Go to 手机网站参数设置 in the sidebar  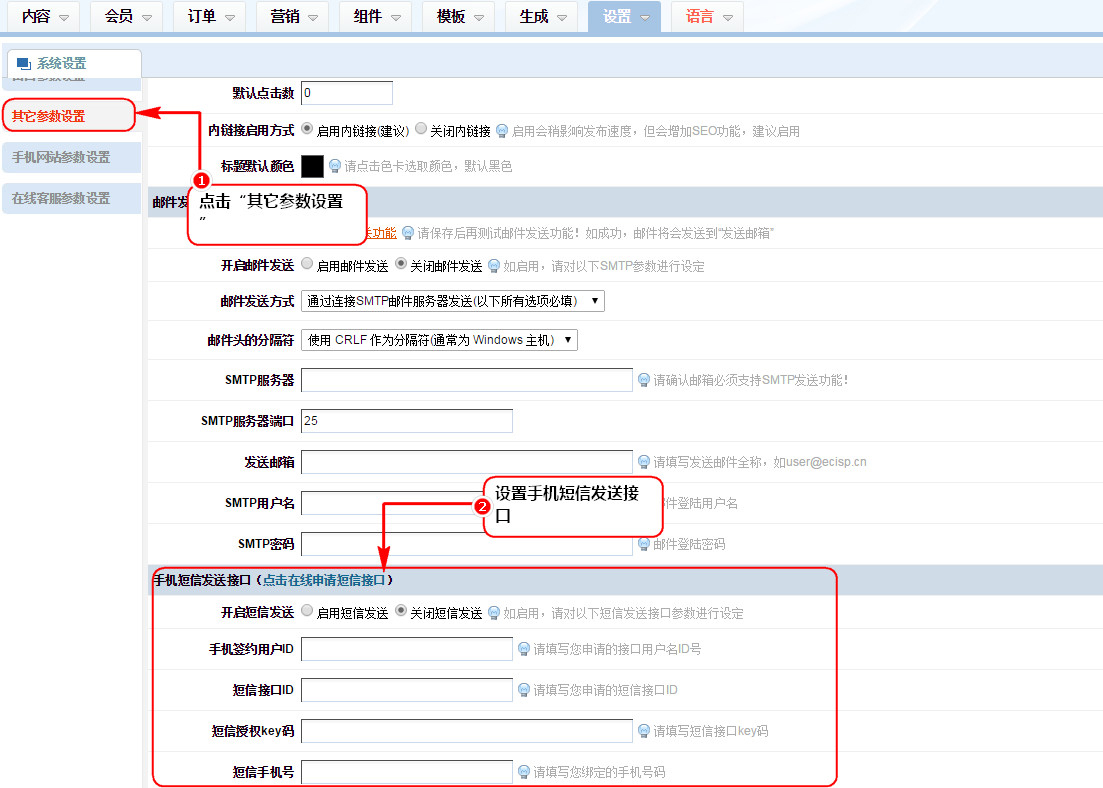(x=61, y=157)
